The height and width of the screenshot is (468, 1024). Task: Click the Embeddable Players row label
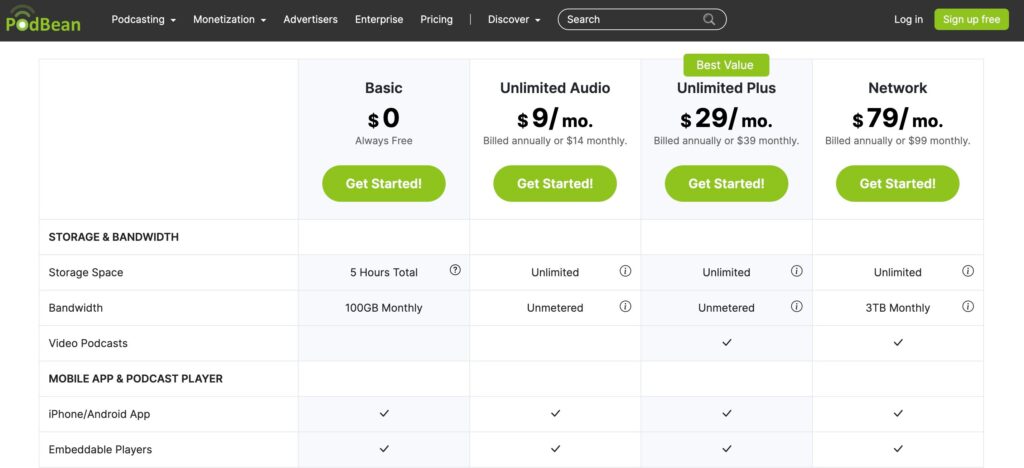click(x=100, y=449)
